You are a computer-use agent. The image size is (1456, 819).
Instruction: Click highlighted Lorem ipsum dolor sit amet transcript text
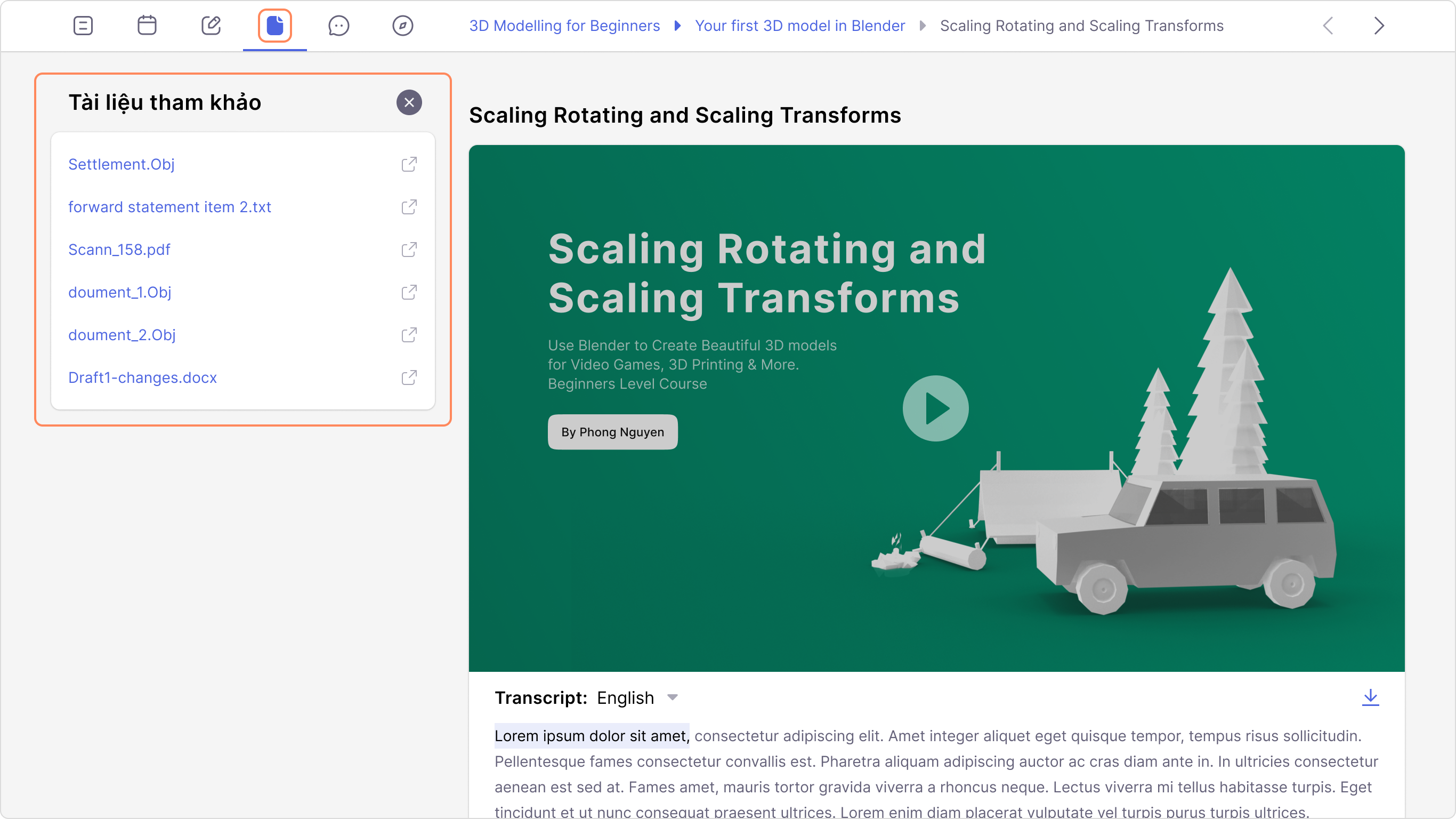pos(591,735)
